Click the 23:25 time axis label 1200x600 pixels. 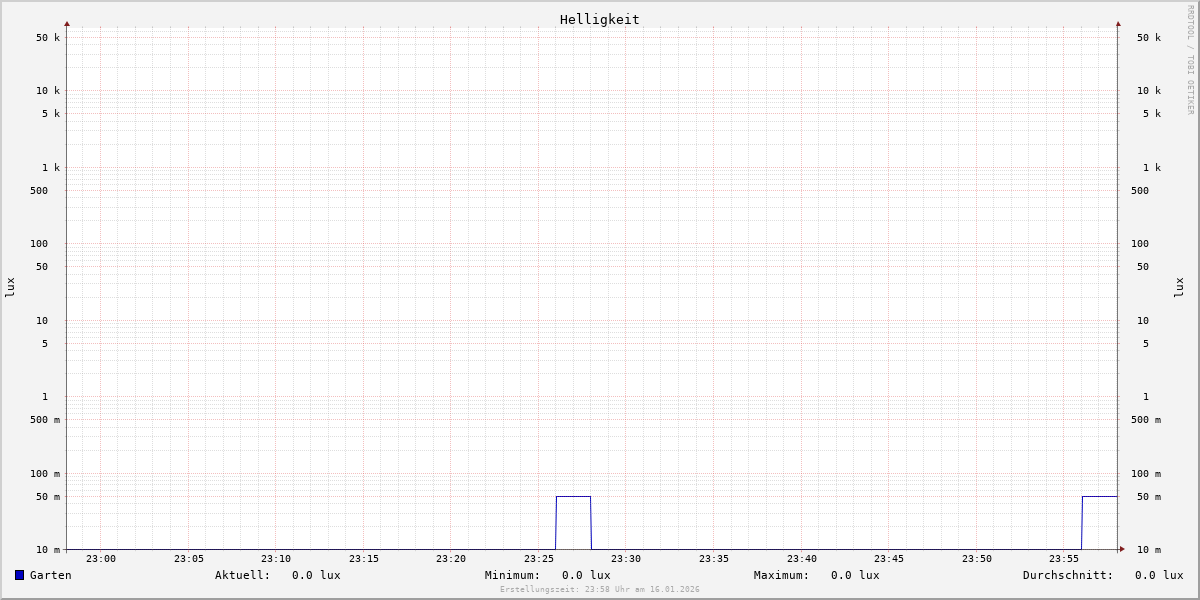(539, 559)
